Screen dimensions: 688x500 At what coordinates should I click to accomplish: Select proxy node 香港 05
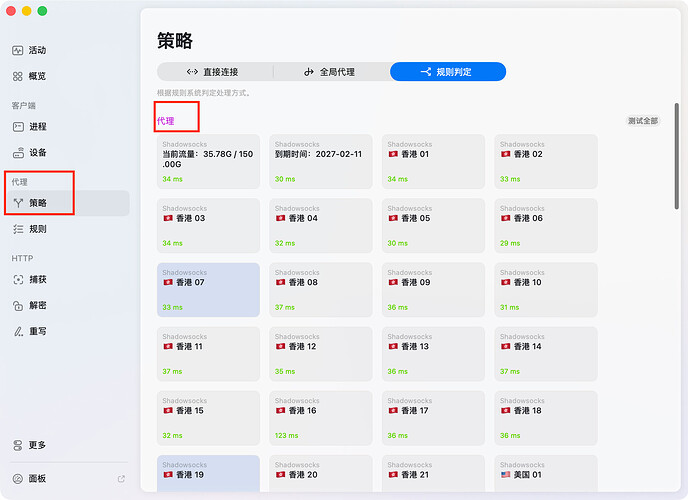pos(433,225)
